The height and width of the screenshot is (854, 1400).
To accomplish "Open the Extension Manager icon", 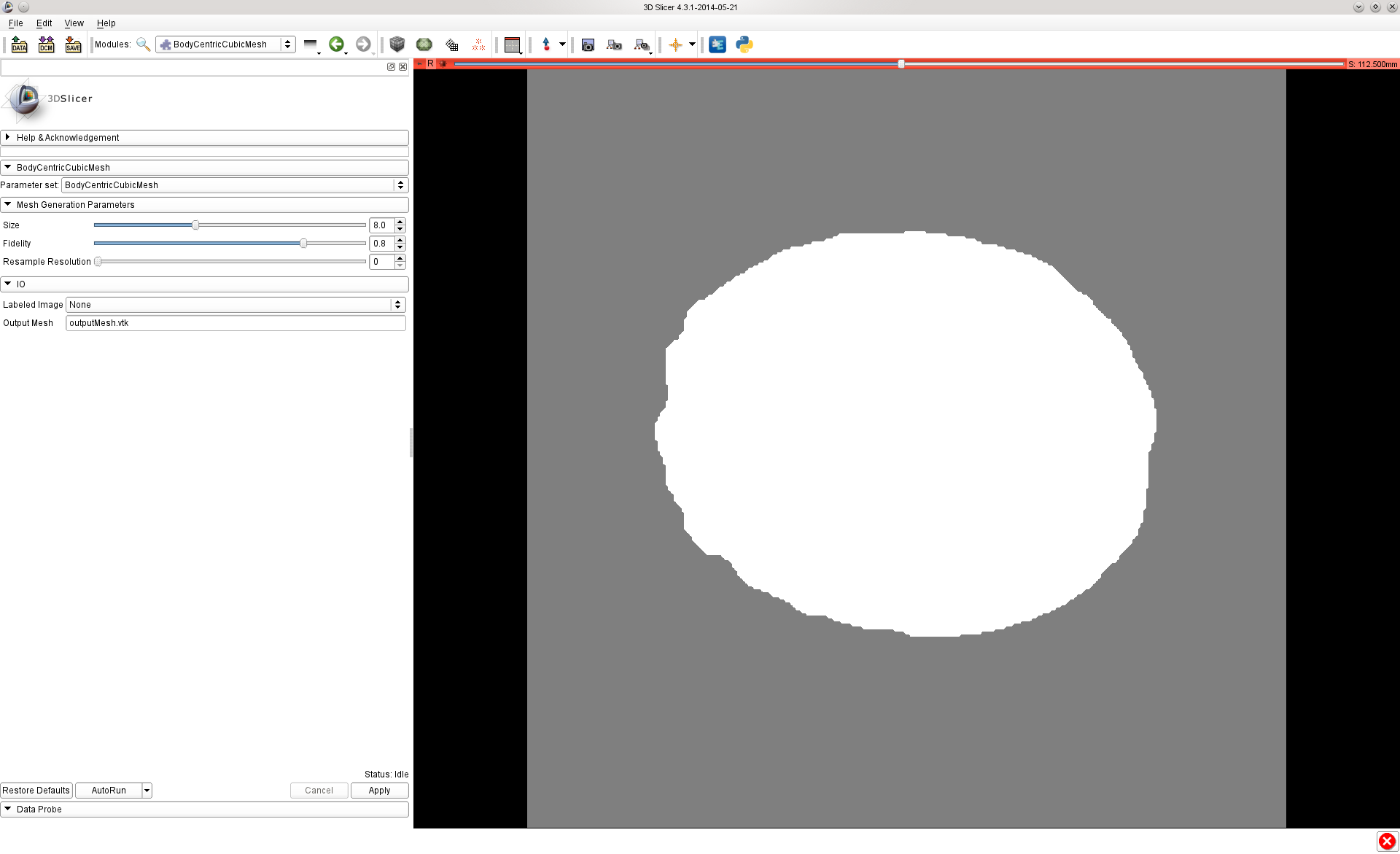I will click(717, 44).
